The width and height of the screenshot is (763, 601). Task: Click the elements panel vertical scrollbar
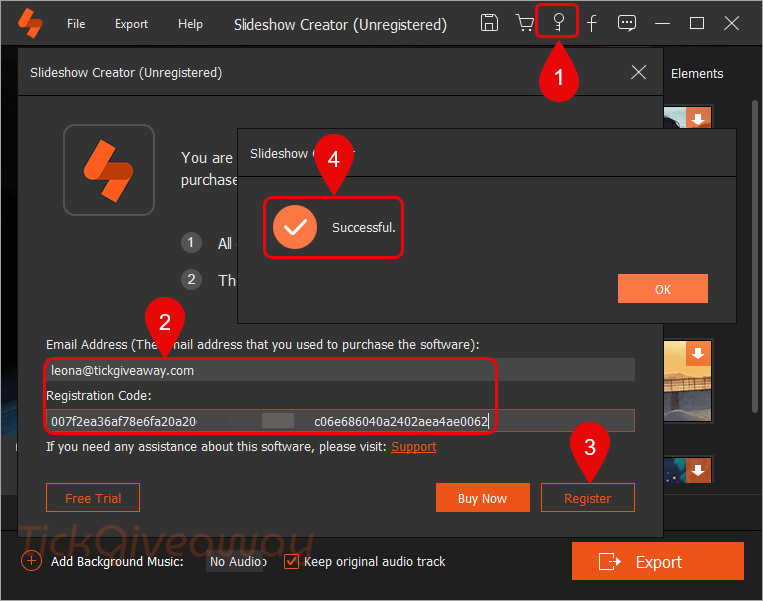(x=754, y=255)
